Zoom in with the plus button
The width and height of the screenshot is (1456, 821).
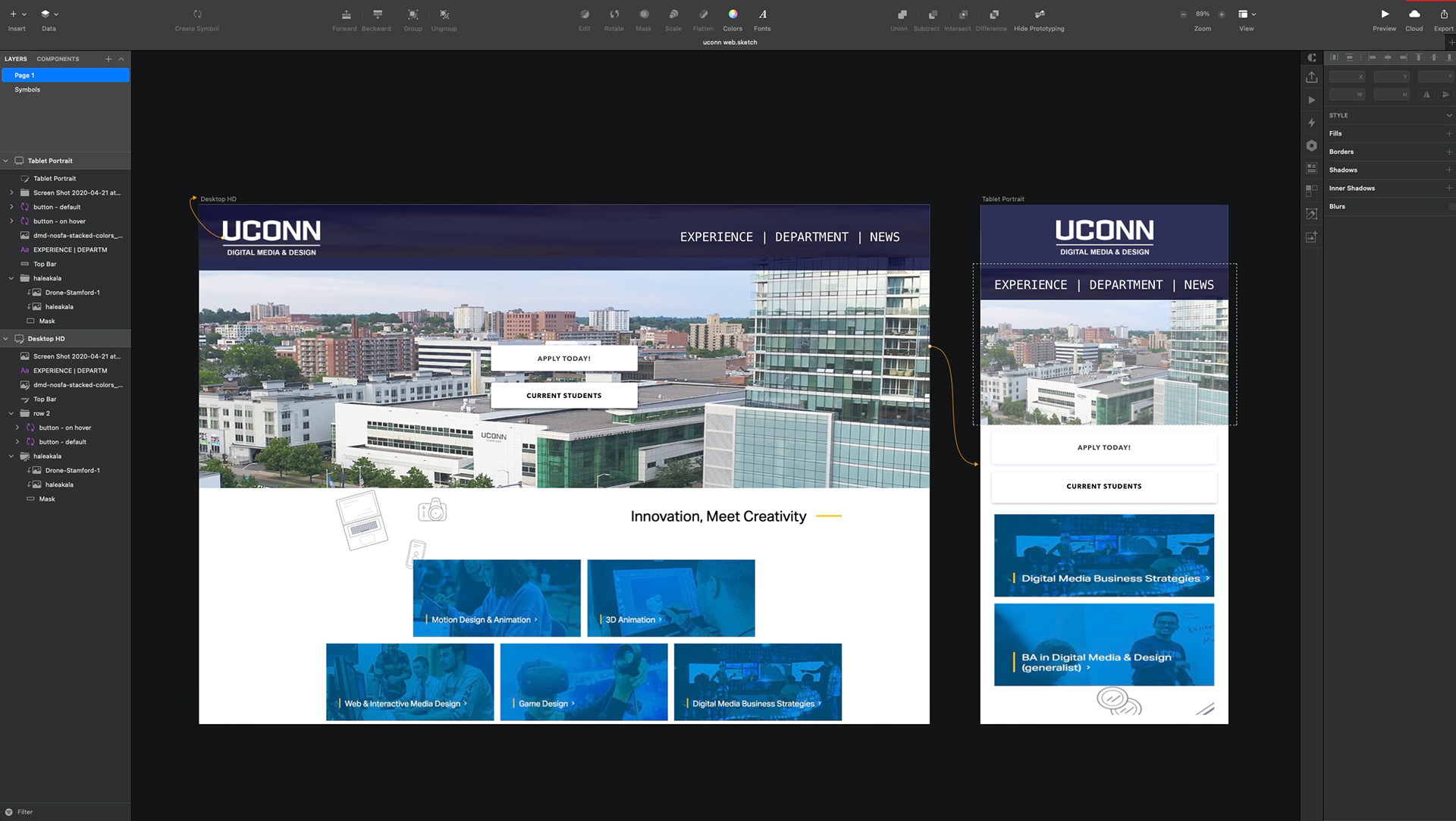[x=1222, y=14]
